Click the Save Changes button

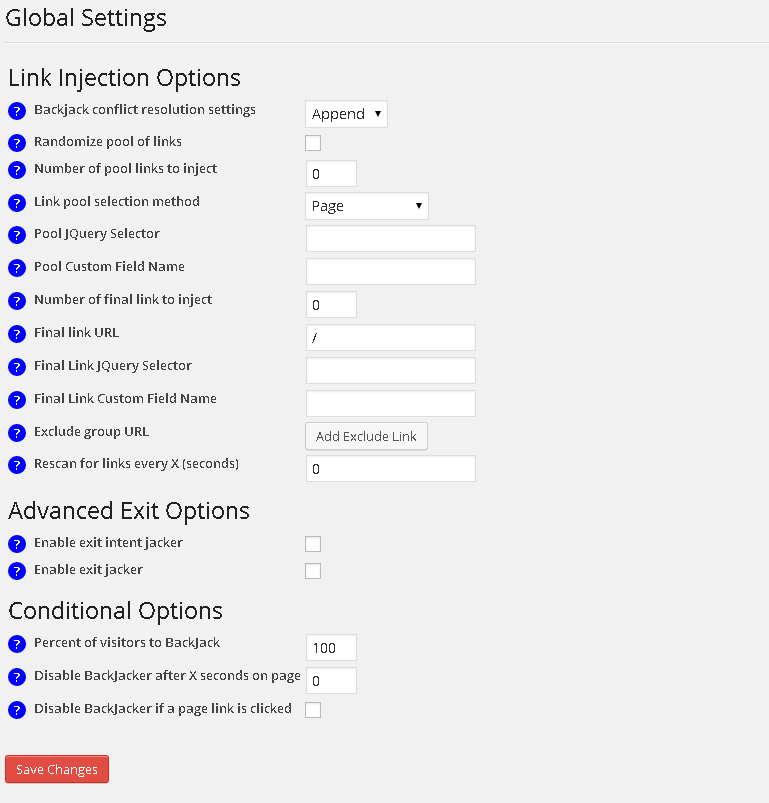click(x=57, y=769)
